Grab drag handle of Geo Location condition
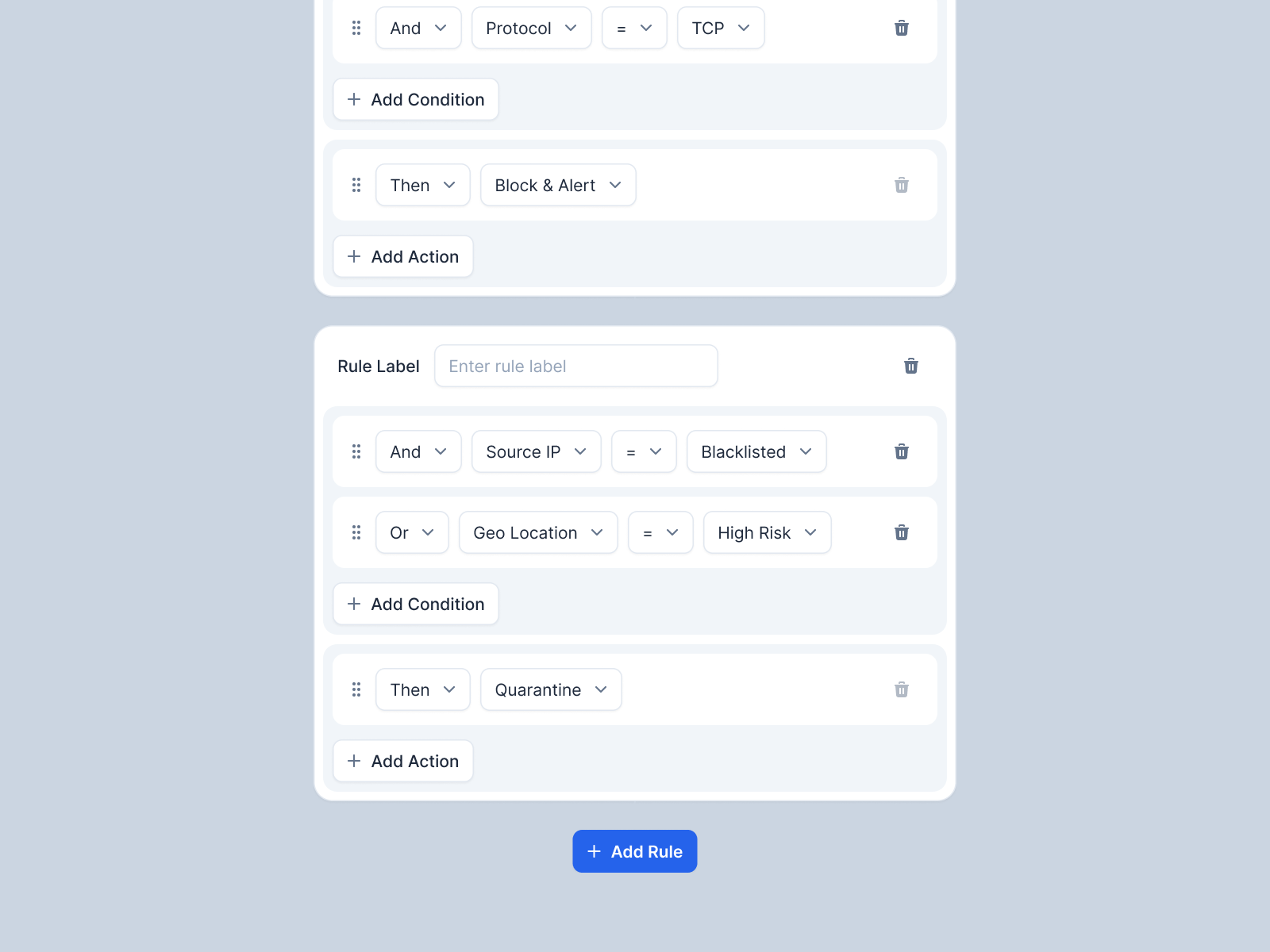1270x952 pixels. pos(356,532)
